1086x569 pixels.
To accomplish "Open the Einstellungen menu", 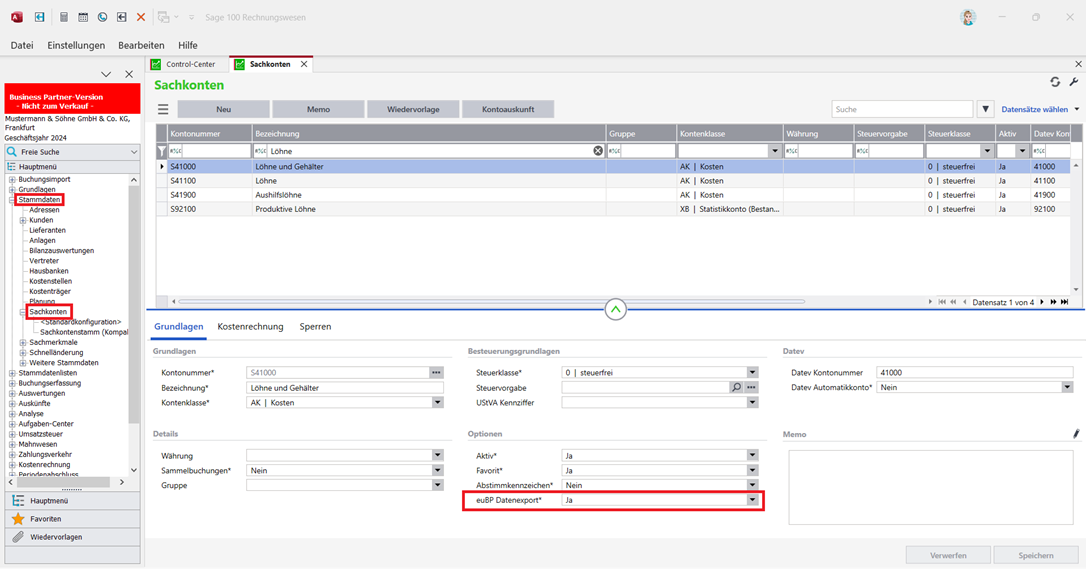I will coord(76,45).
